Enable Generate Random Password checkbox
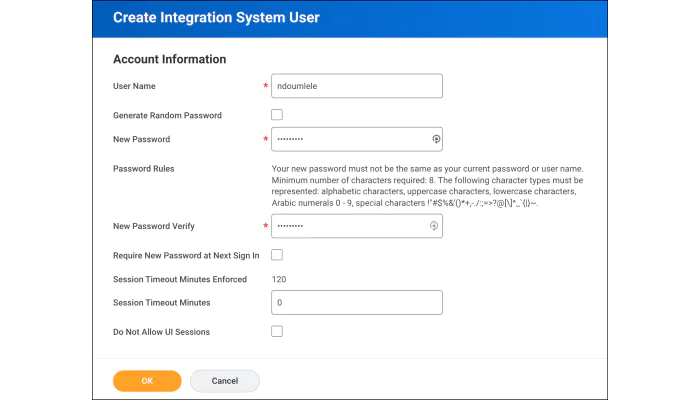700x400 pixels. (x=277, y=115)
